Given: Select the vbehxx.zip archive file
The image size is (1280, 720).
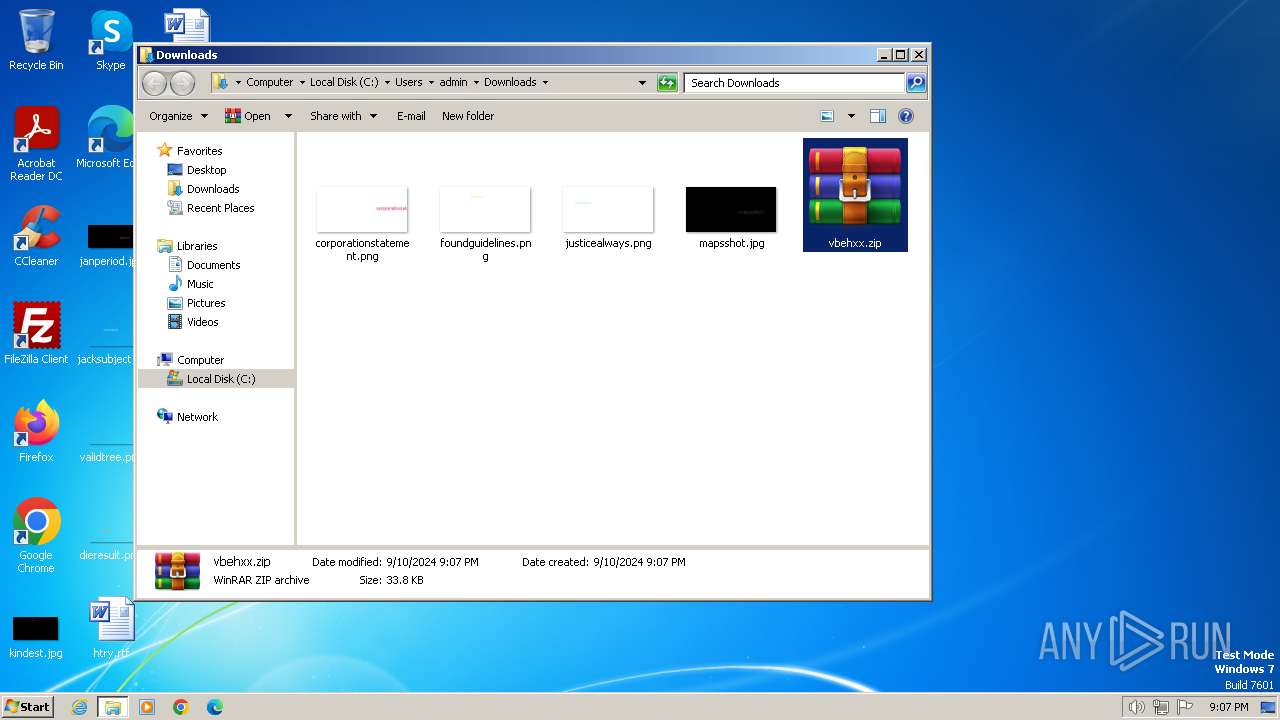Looking at the screenshot, I should pyautogui.click(x=855, y=195).
